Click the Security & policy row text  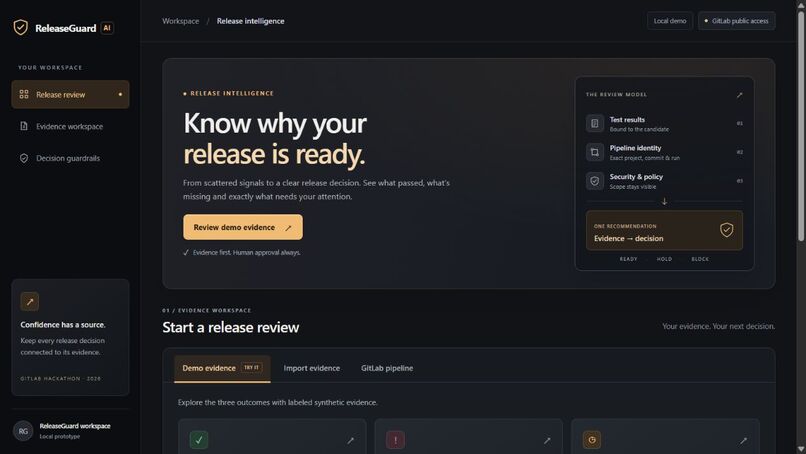click(636, 181)
